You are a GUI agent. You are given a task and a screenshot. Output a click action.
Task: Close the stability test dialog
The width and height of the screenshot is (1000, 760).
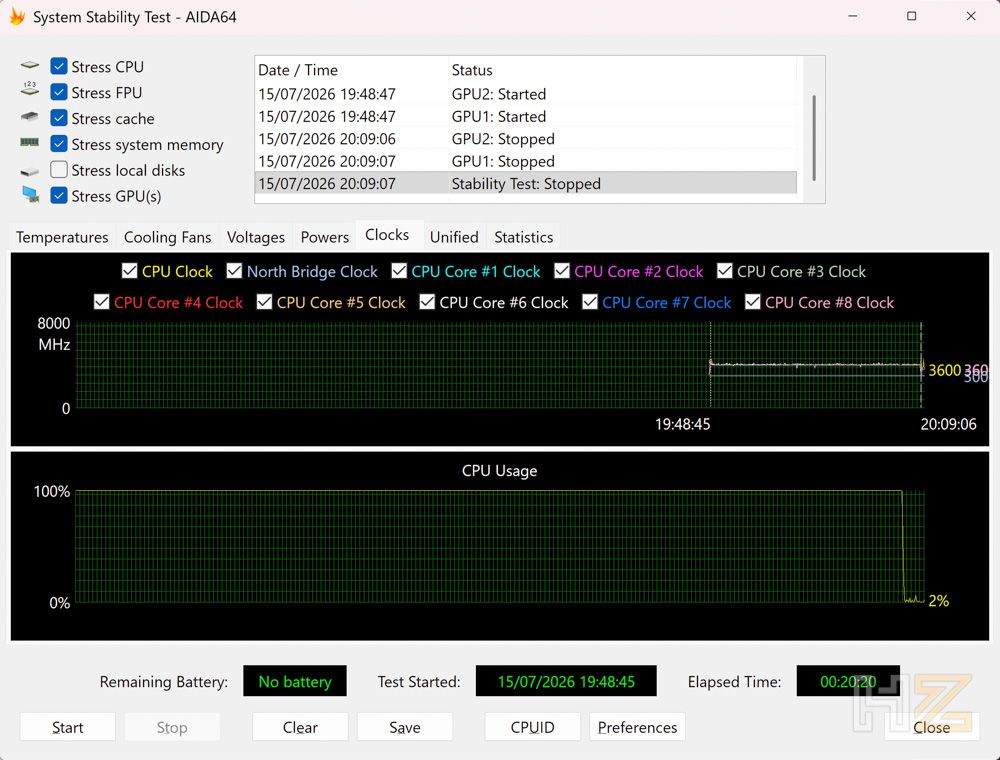click(x=932, y=727)
